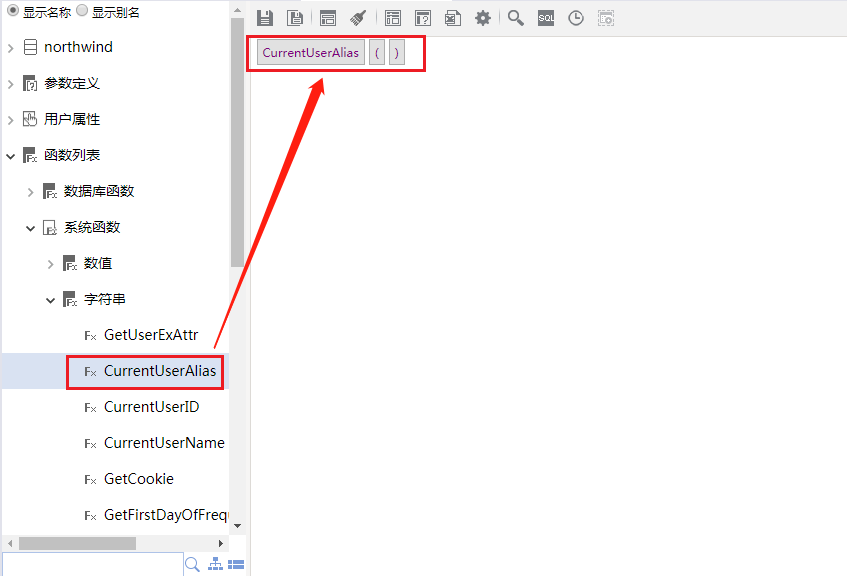Click the dashed add-view icon in toolbar
This screenshot has width=847, height=576.
click(606, 18)
